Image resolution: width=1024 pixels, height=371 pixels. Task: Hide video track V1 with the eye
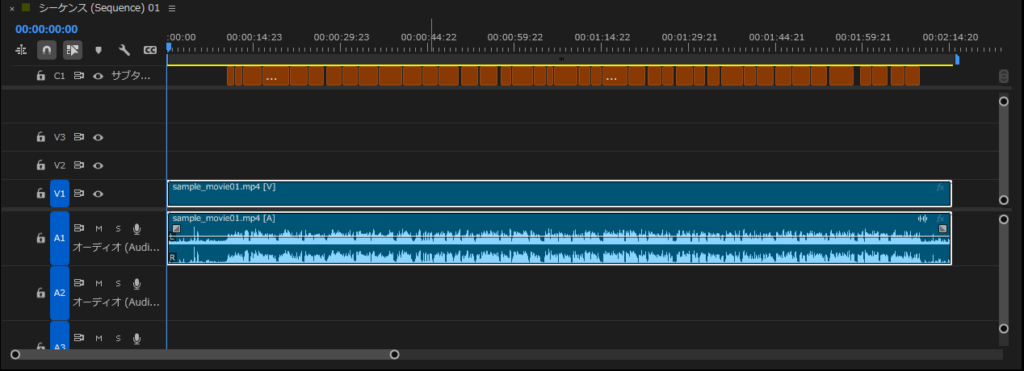[98, 193]
